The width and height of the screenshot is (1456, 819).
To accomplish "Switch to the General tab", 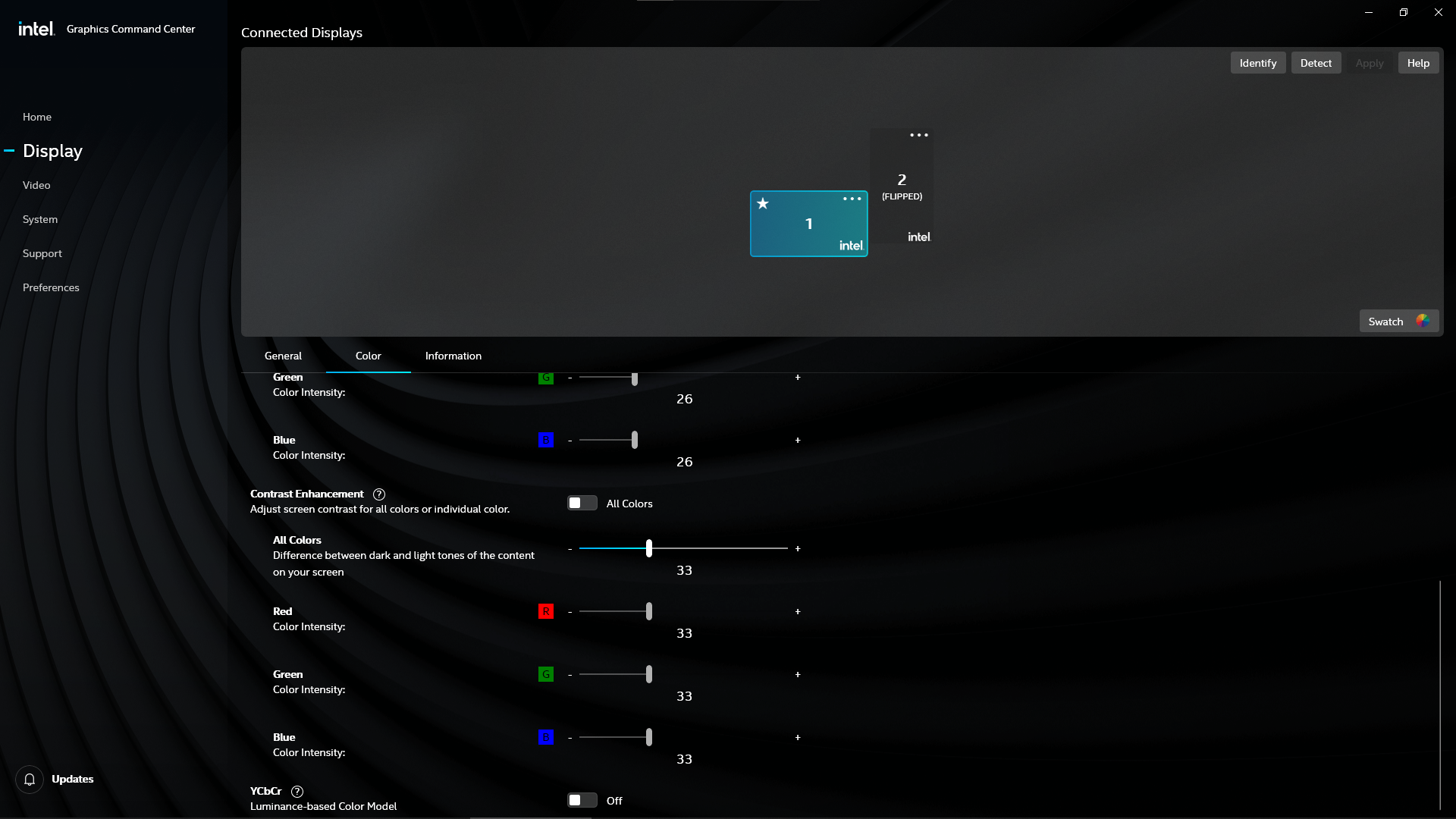I will point(282,356).
